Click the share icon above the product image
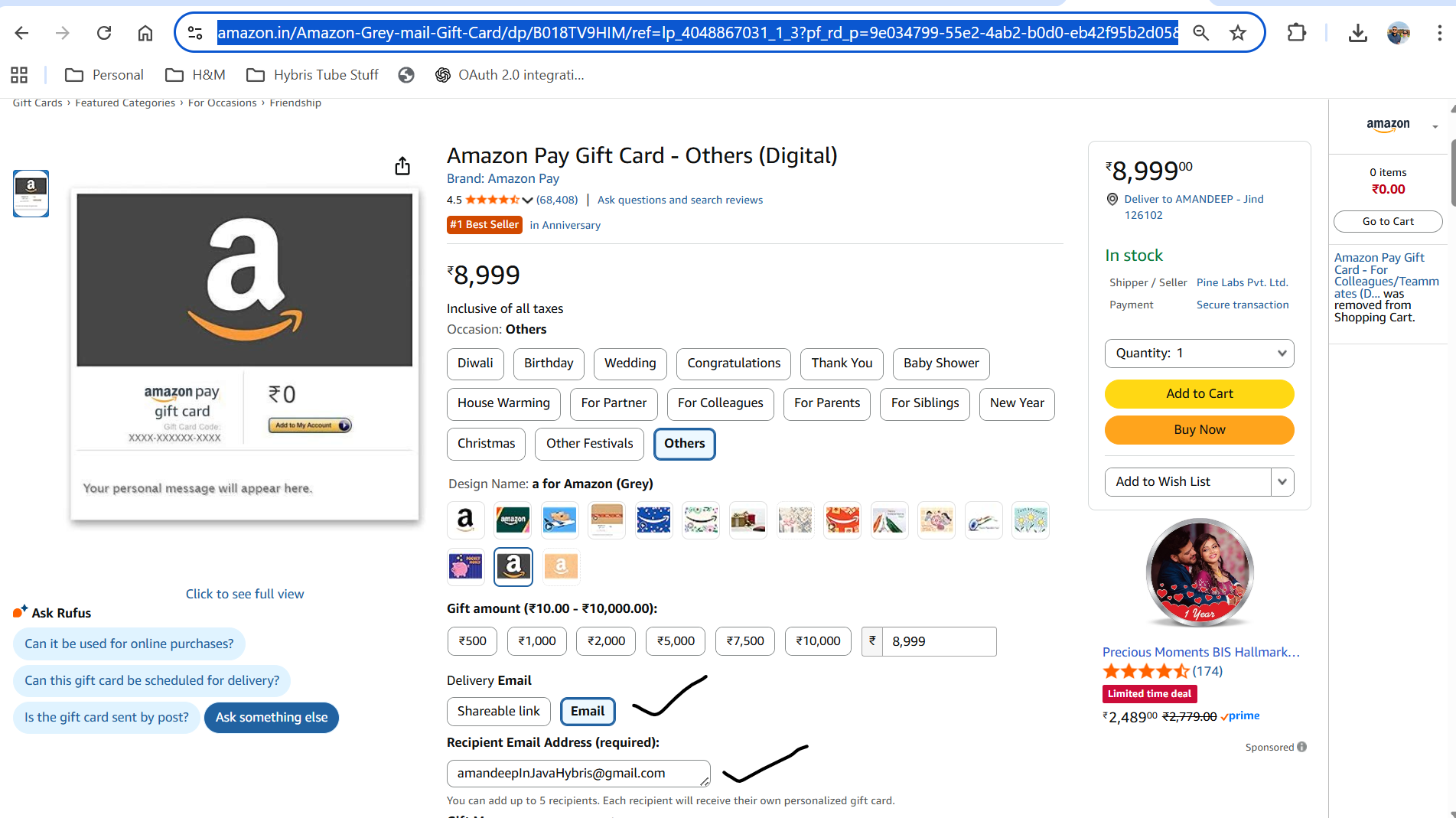1456x818 pixels. (402, 165)
